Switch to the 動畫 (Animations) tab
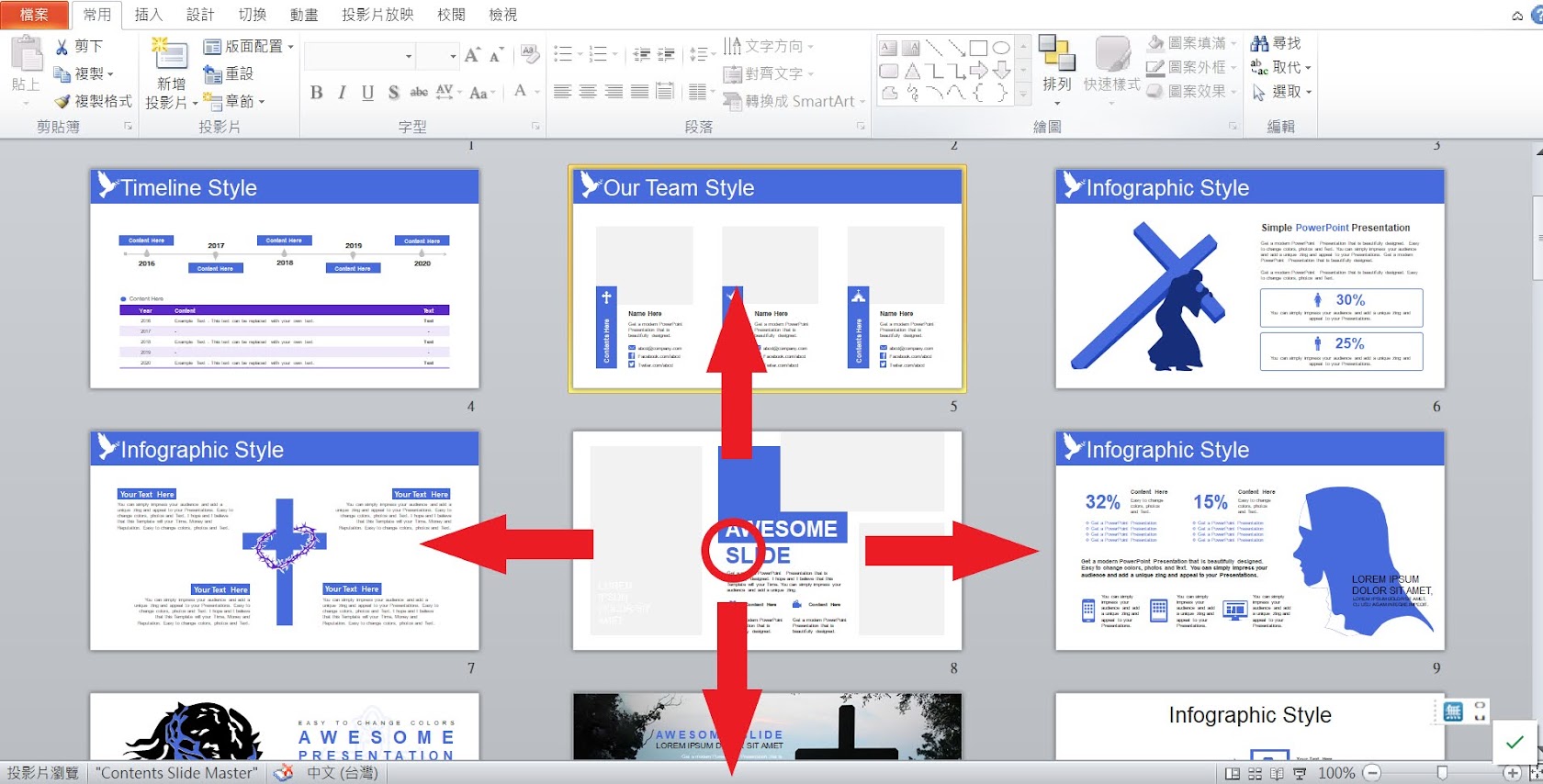Screen dimensions: 1543x784 pyautogui.click(x=304, y=15)
